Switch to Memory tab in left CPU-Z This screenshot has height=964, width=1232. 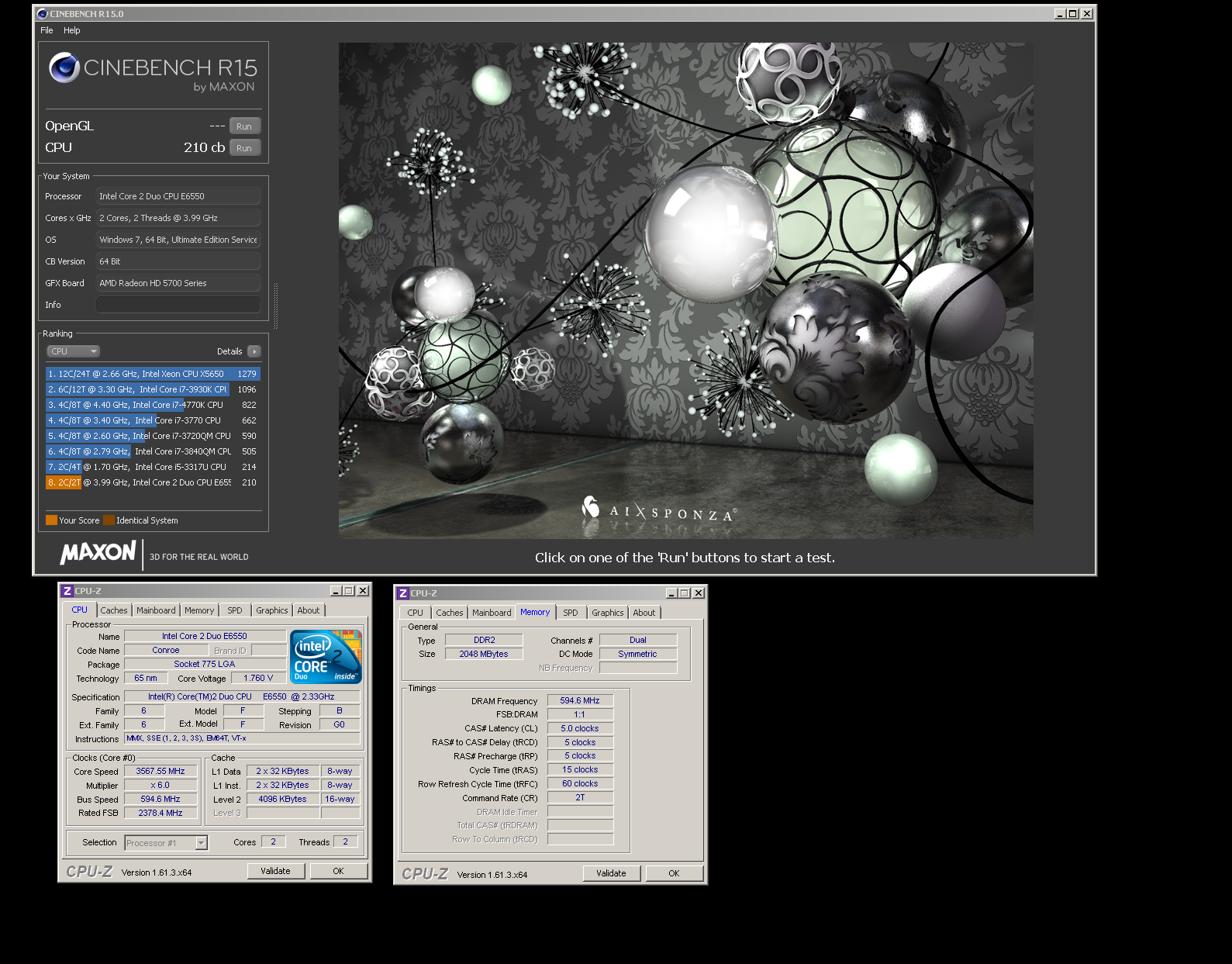click(x=199, y=610)
